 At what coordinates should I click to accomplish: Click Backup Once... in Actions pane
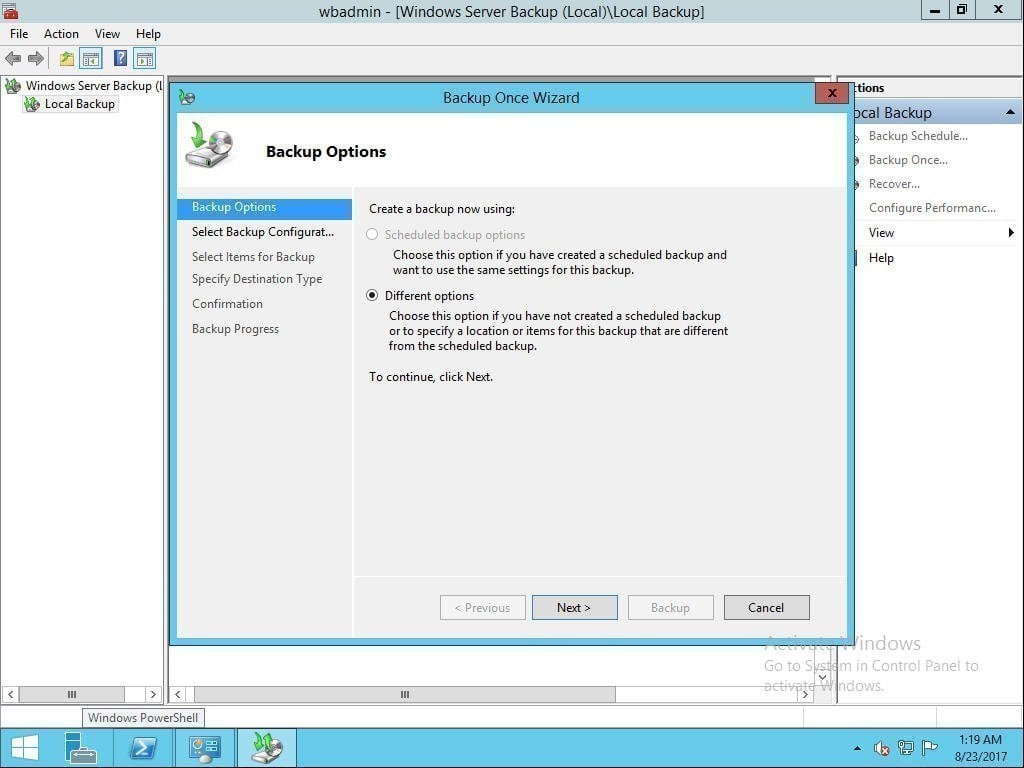click(908, 160)
